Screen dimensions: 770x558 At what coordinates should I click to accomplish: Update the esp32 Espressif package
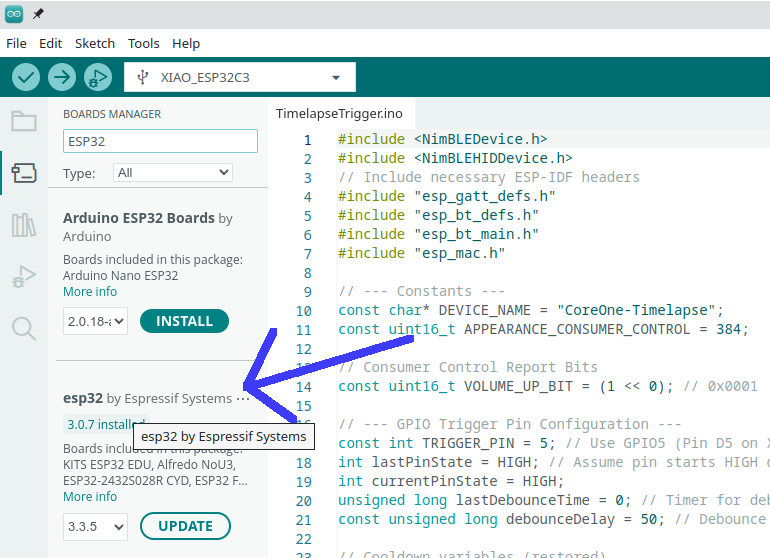tap(185, 526)
